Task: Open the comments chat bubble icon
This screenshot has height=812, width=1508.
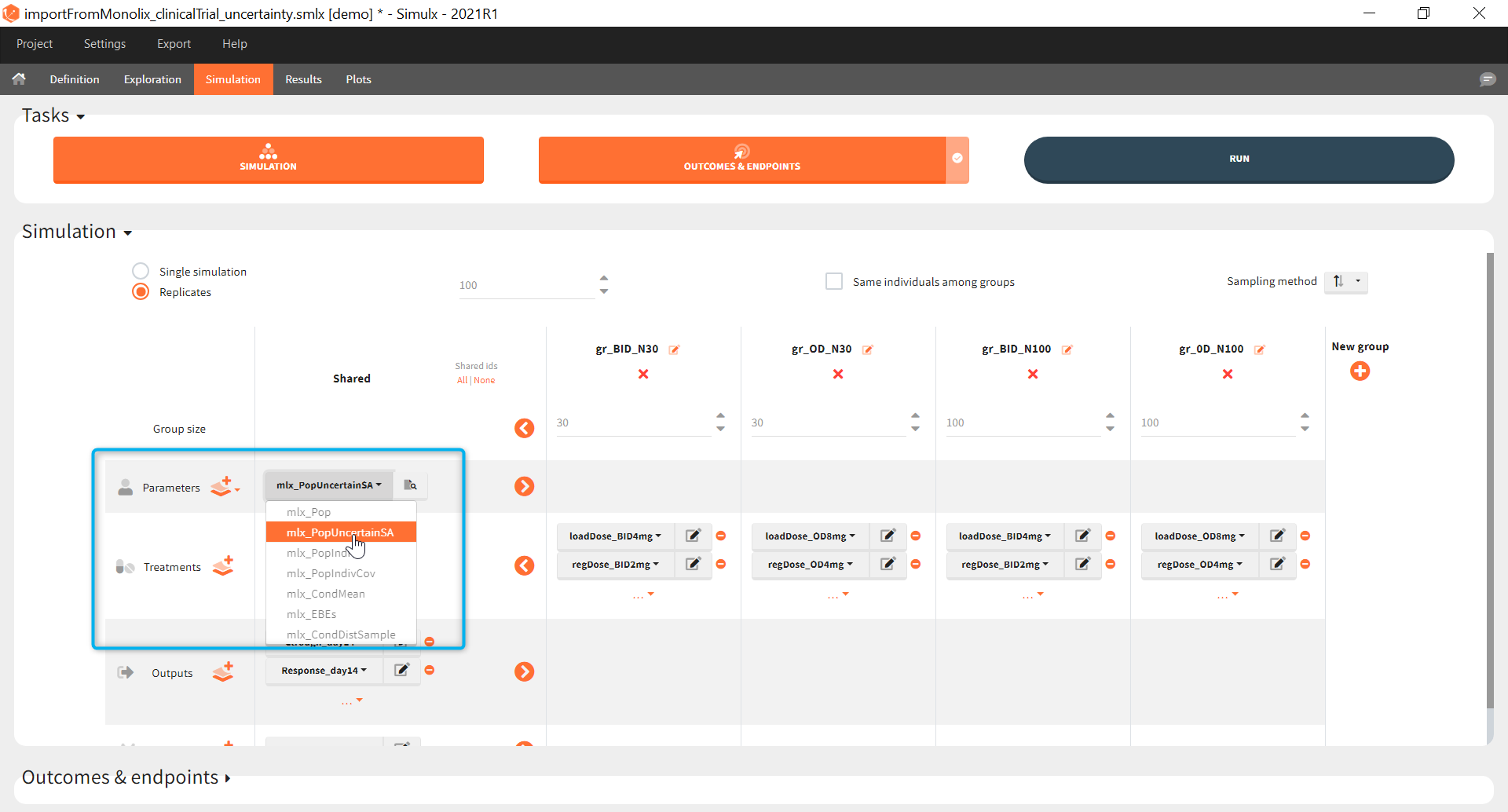Action: coord(1487,79)
